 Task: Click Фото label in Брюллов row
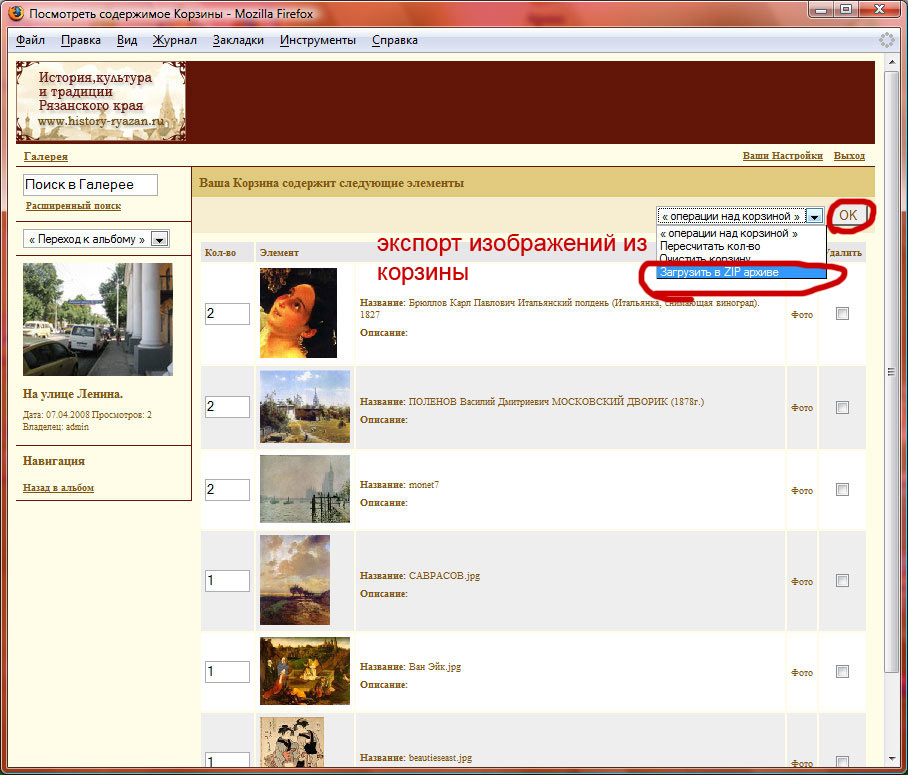coord(802,315)
